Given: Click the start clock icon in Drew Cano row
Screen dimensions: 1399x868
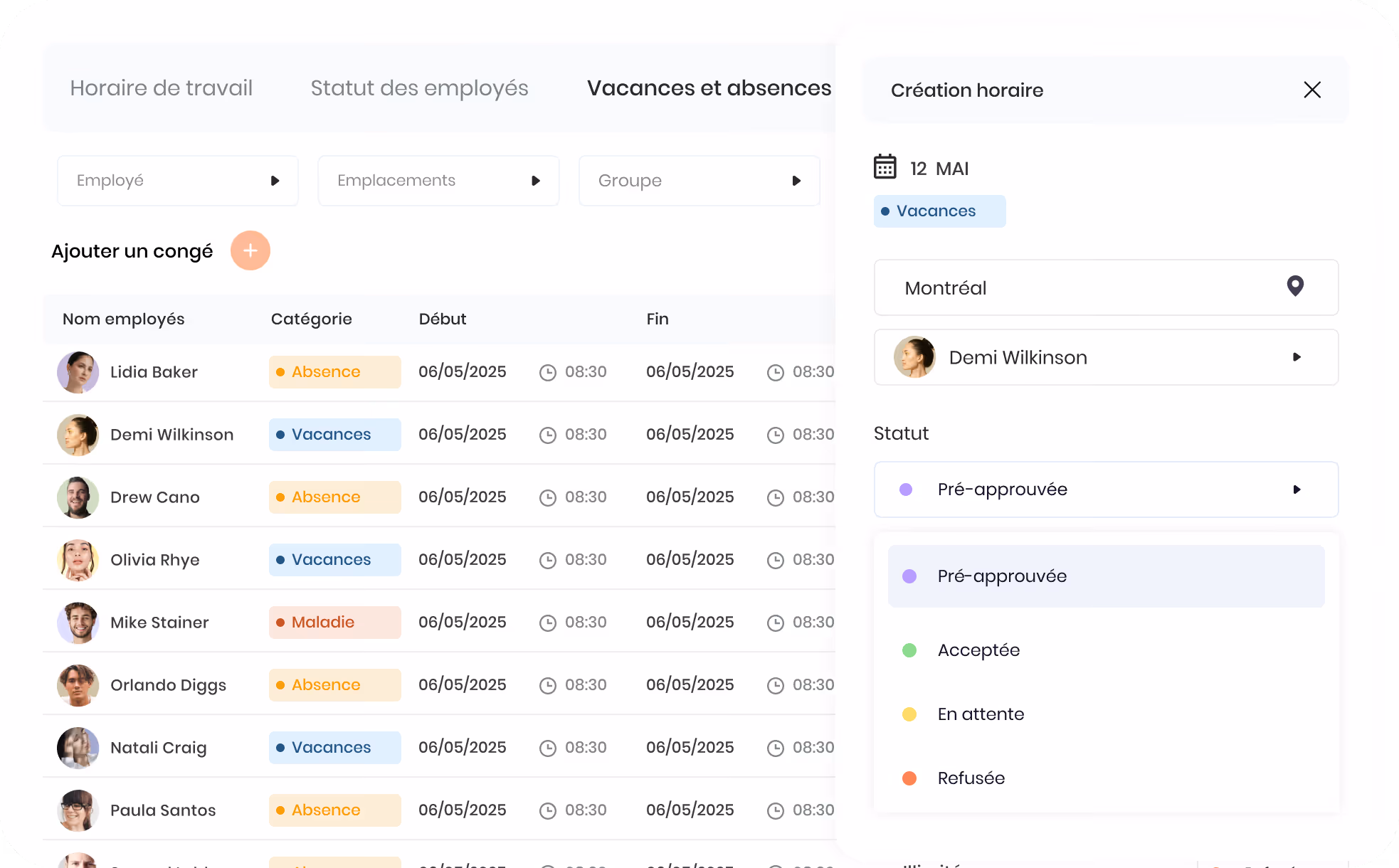Looking at the screenshot, I should [x=547, y=497].
